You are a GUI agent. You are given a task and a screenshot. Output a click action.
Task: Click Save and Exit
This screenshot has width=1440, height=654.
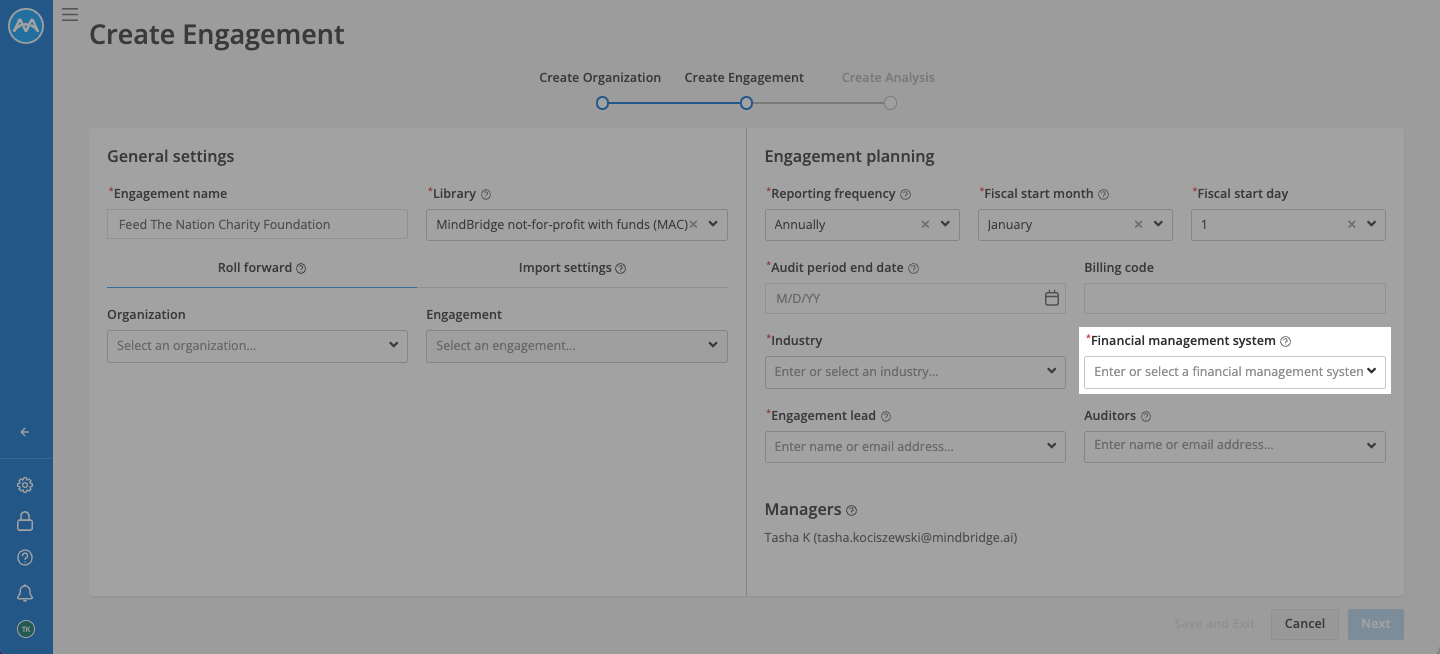coord(1214,624)
